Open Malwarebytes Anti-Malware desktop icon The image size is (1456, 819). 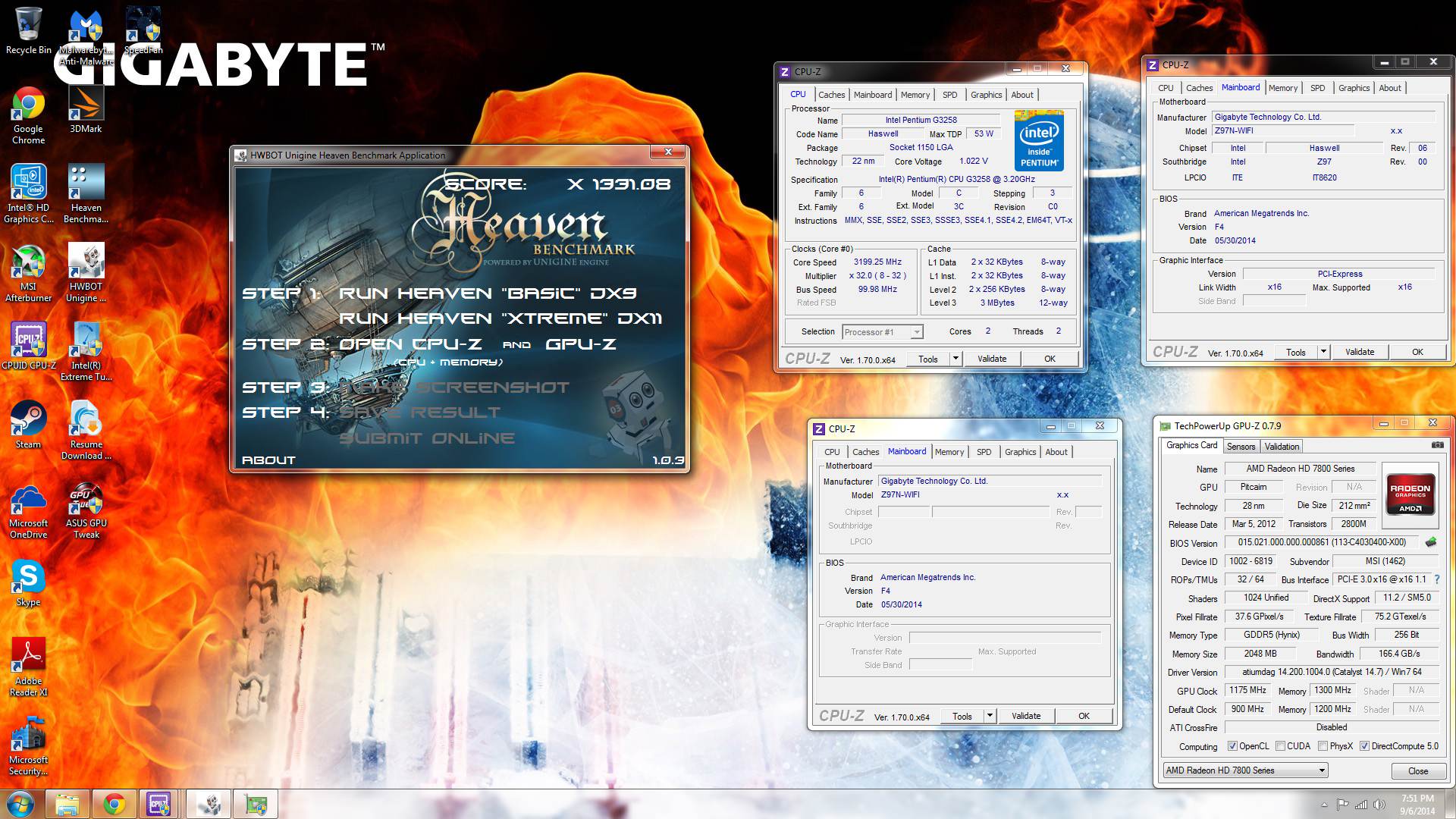tap(86, 36)
